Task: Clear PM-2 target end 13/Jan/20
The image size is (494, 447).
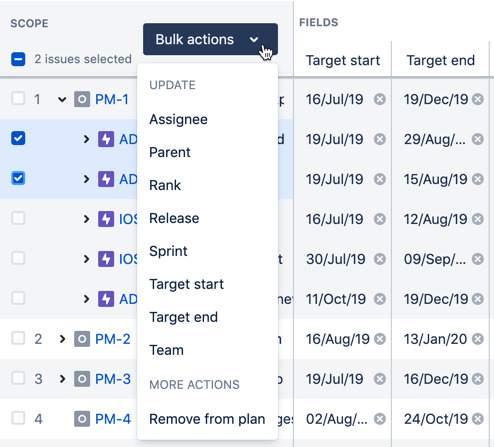Action: coord(478,339)
